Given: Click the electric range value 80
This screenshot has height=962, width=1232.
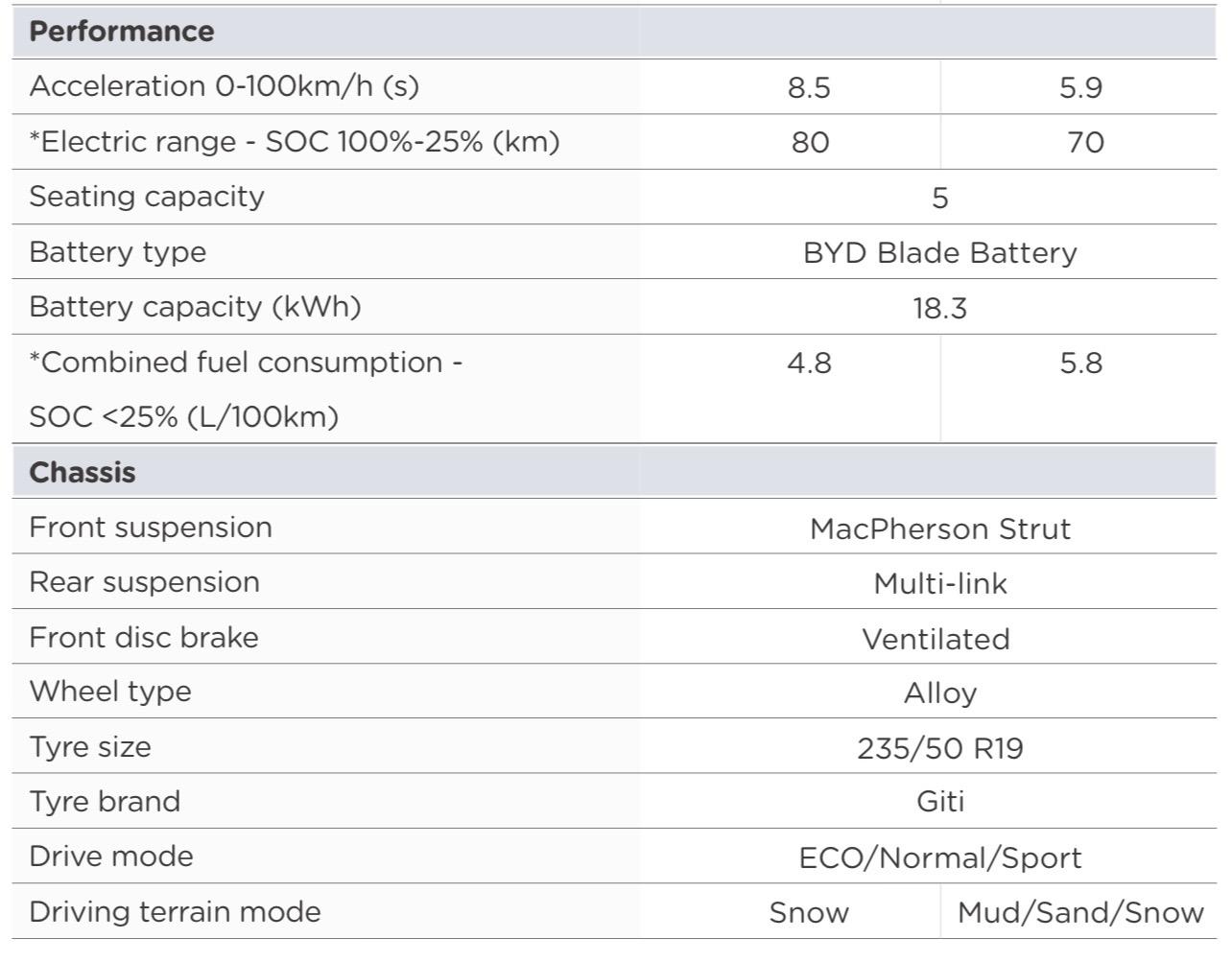Looking at the screenshot, I should 810,143.
